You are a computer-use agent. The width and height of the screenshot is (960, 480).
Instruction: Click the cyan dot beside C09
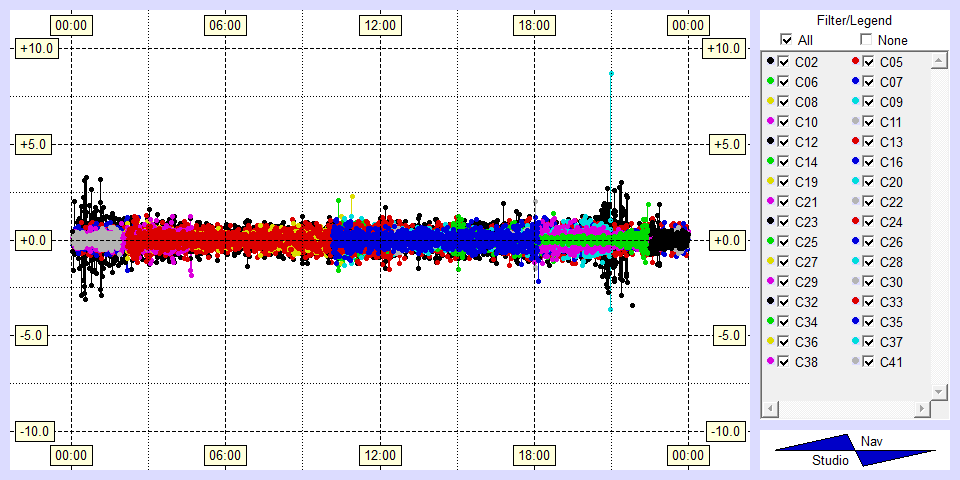pyautogui.click(x=855, y=102)
